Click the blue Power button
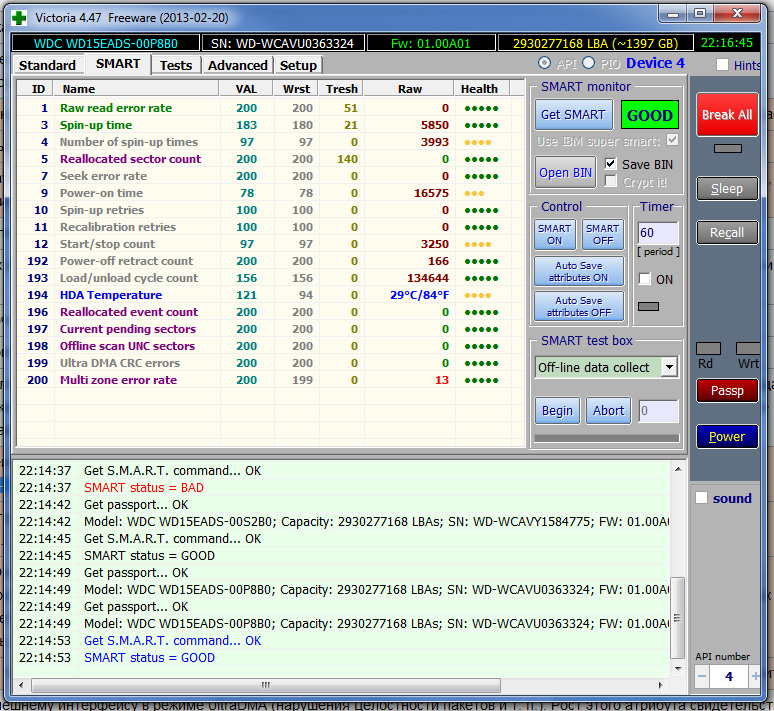 727,437
